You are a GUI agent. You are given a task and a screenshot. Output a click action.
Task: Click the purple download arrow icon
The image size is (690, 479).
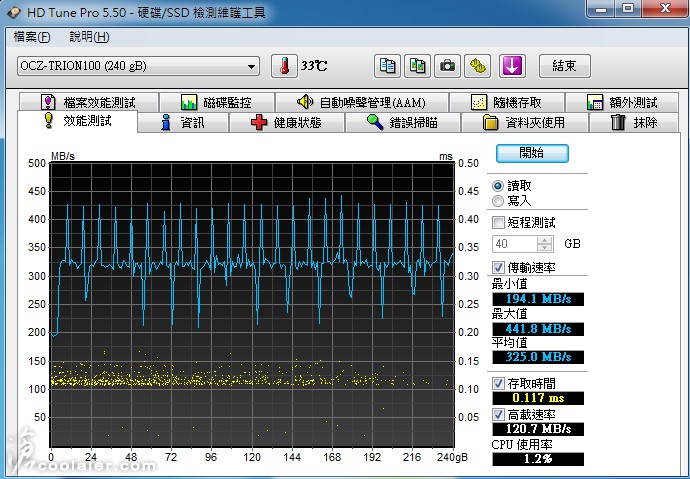512,66
